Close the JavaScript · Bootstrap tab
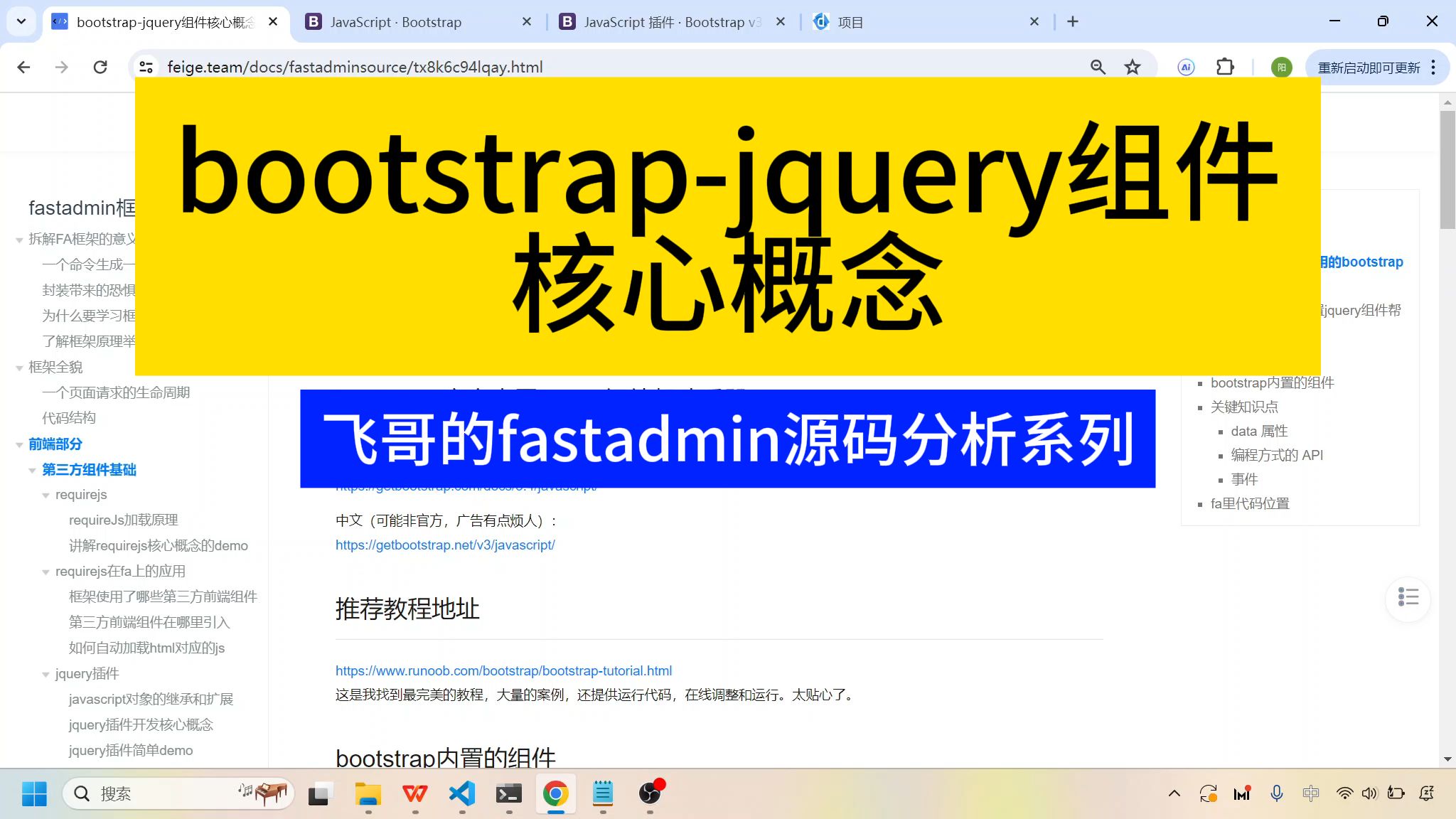Viewport: 1456px width, 819px height. click(527, 22)
